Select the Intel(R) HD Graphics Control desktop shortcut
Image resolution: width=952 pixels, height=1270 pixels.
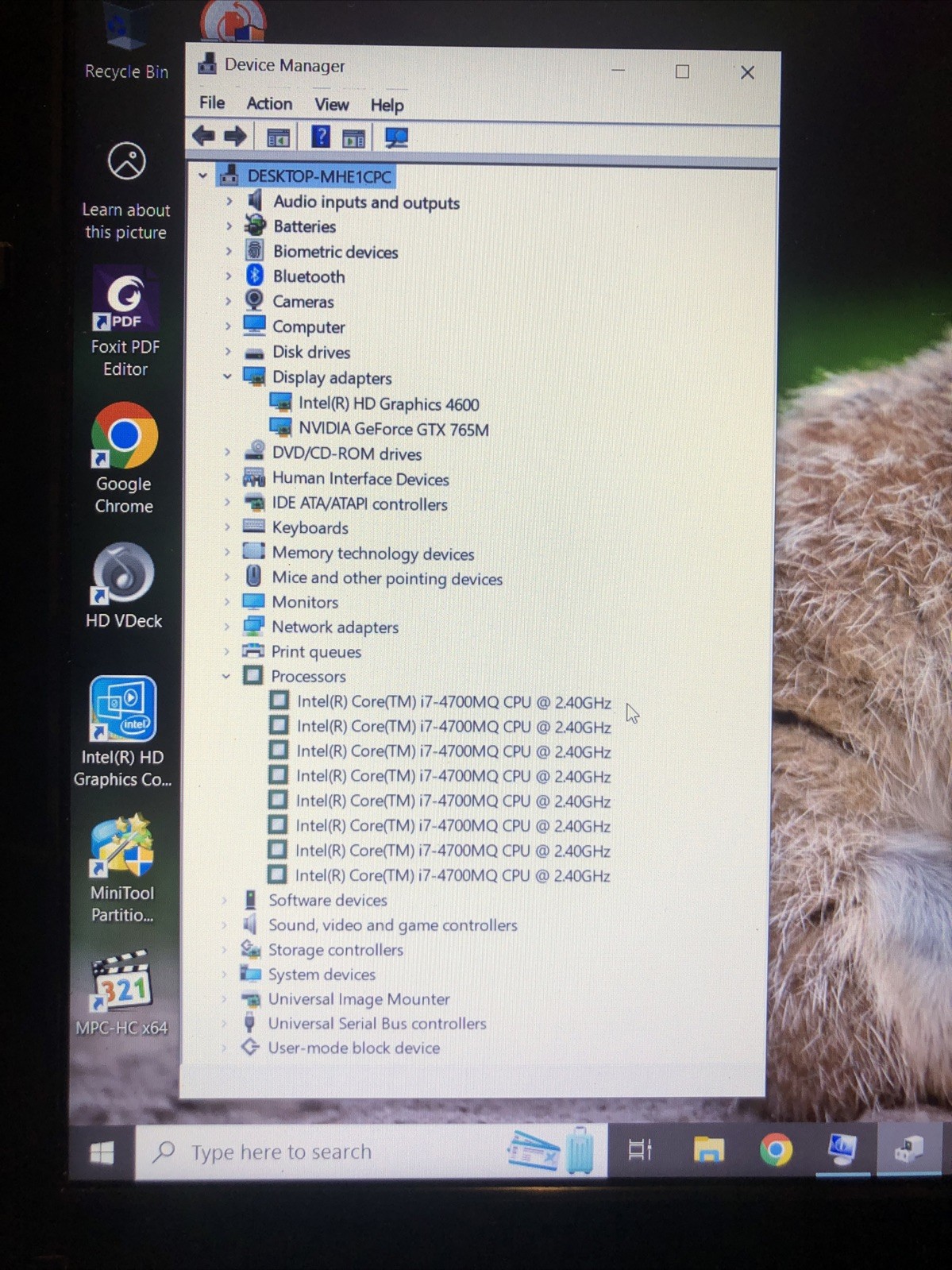point(122,732)
